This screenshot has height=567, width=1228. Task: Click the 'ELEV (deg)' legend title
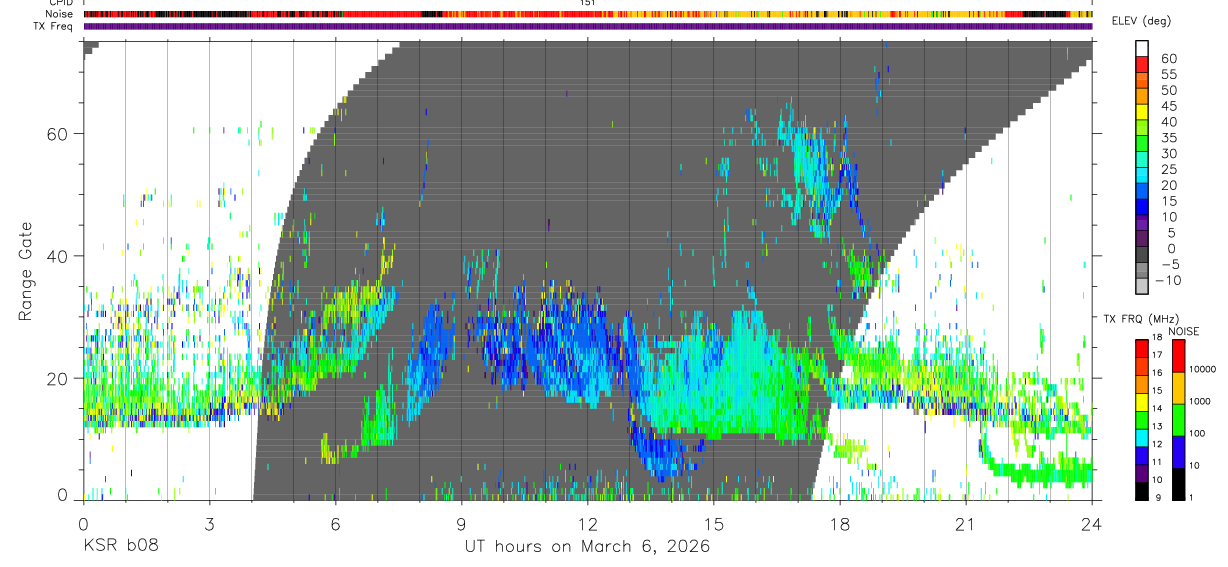coord(1142,22)
